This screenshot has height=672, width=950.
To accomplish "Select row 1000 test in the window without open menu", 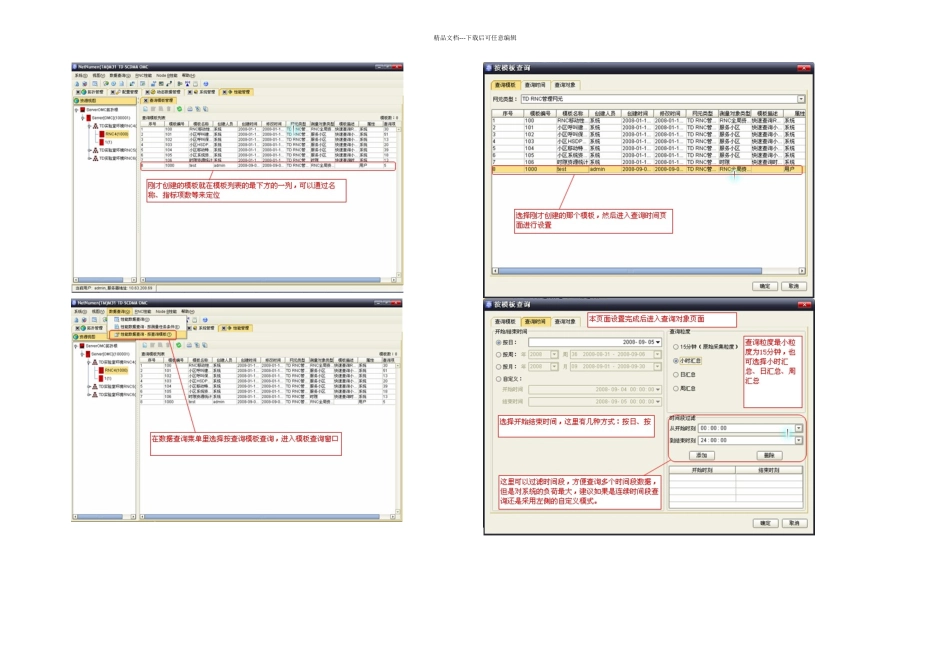I will pyautogui.click(x=268, y=165).
